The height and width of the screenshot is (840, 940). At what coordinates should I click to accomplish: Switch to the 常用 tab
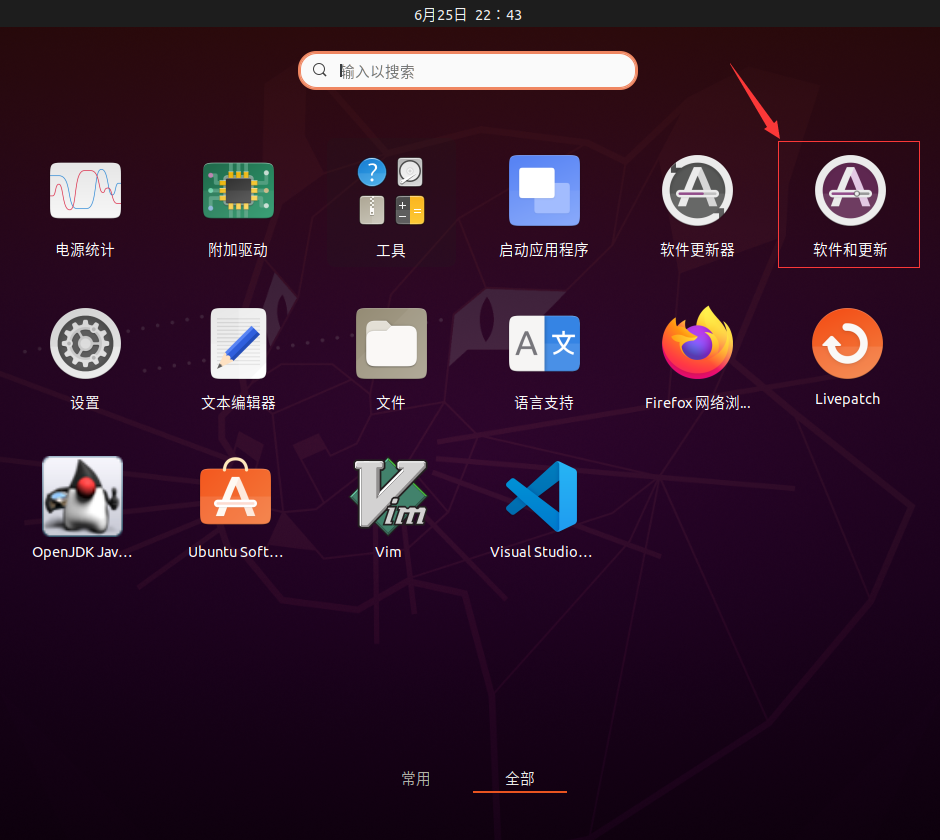[416, 778]
